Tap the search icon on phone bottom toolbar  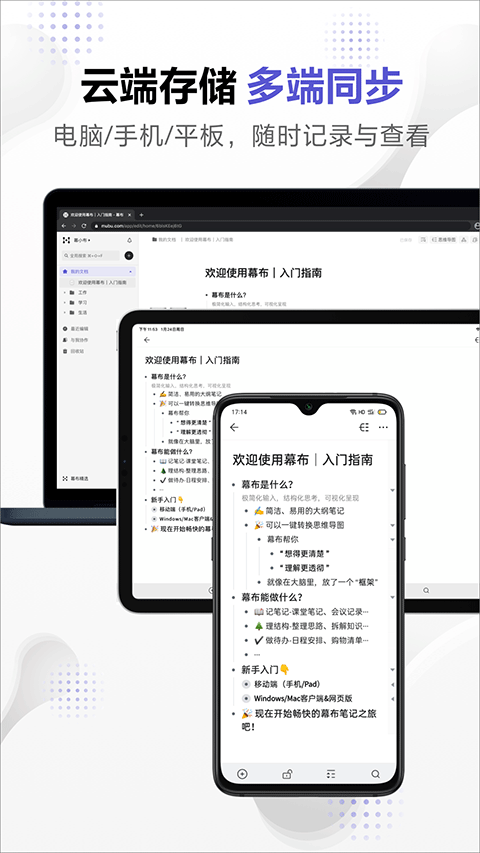tap(376, 774)
